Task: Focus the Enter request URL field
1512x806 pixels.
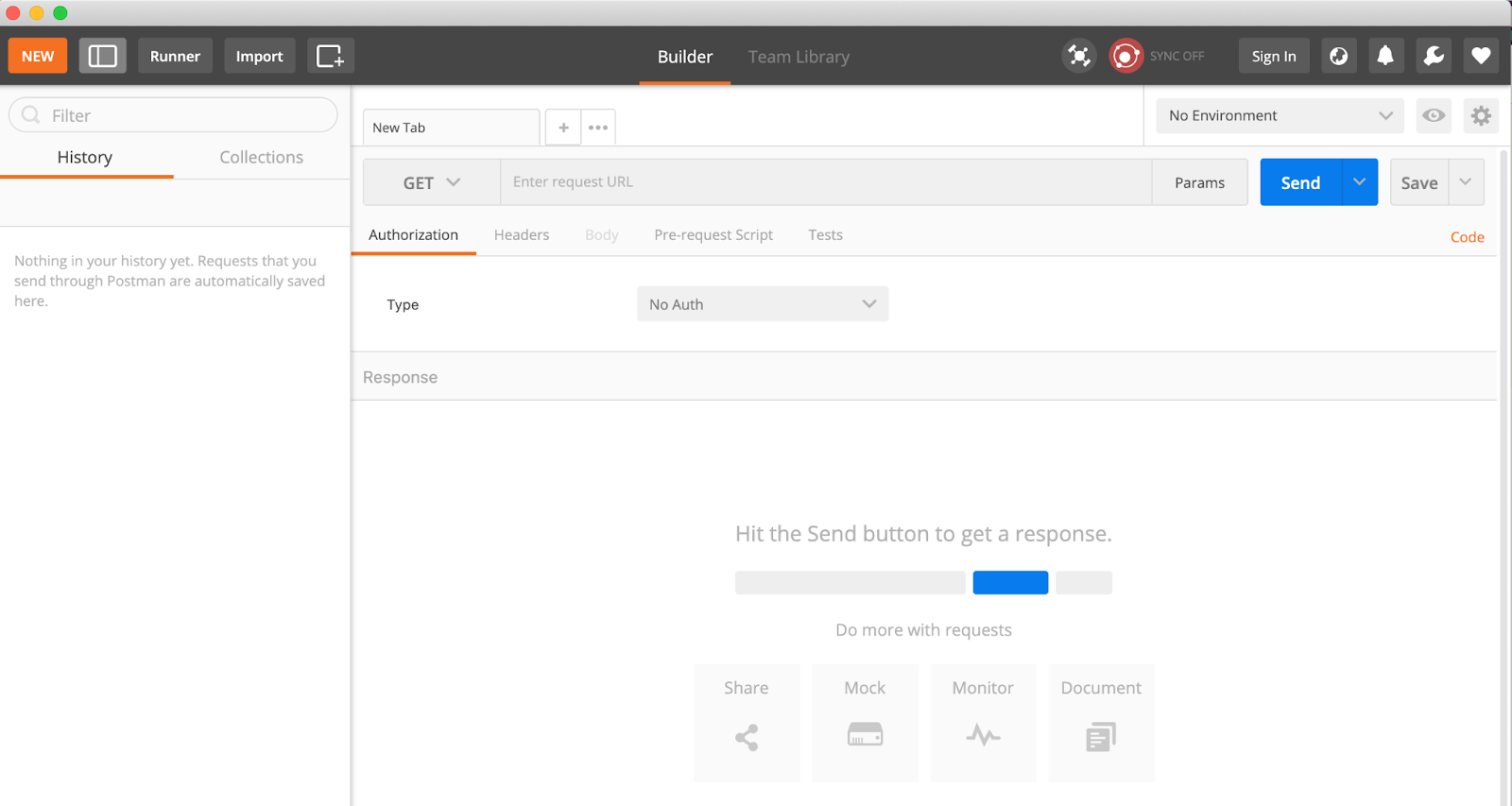Action: 826,182
